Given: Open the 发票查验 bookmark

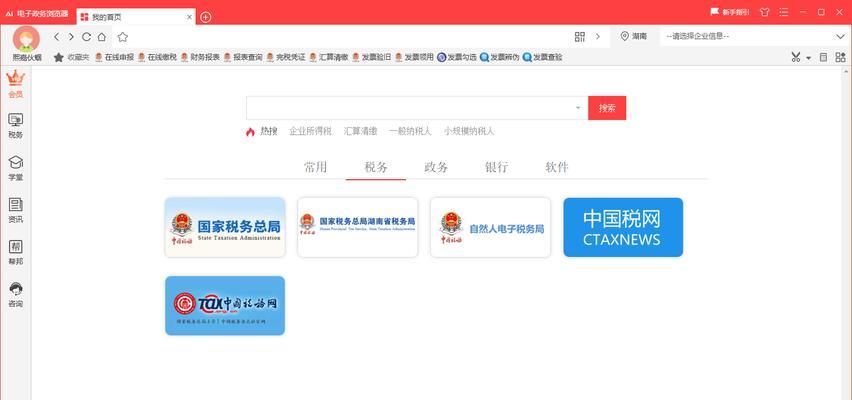Looking at the screenshot, I should coord(543,57).
